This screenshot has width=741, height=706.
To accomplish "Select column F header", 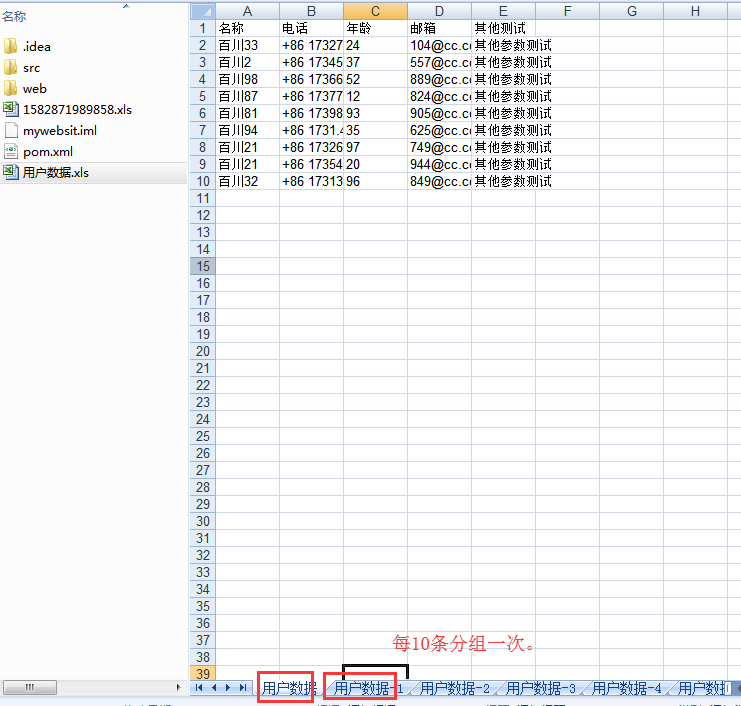I will click(568, 11).
